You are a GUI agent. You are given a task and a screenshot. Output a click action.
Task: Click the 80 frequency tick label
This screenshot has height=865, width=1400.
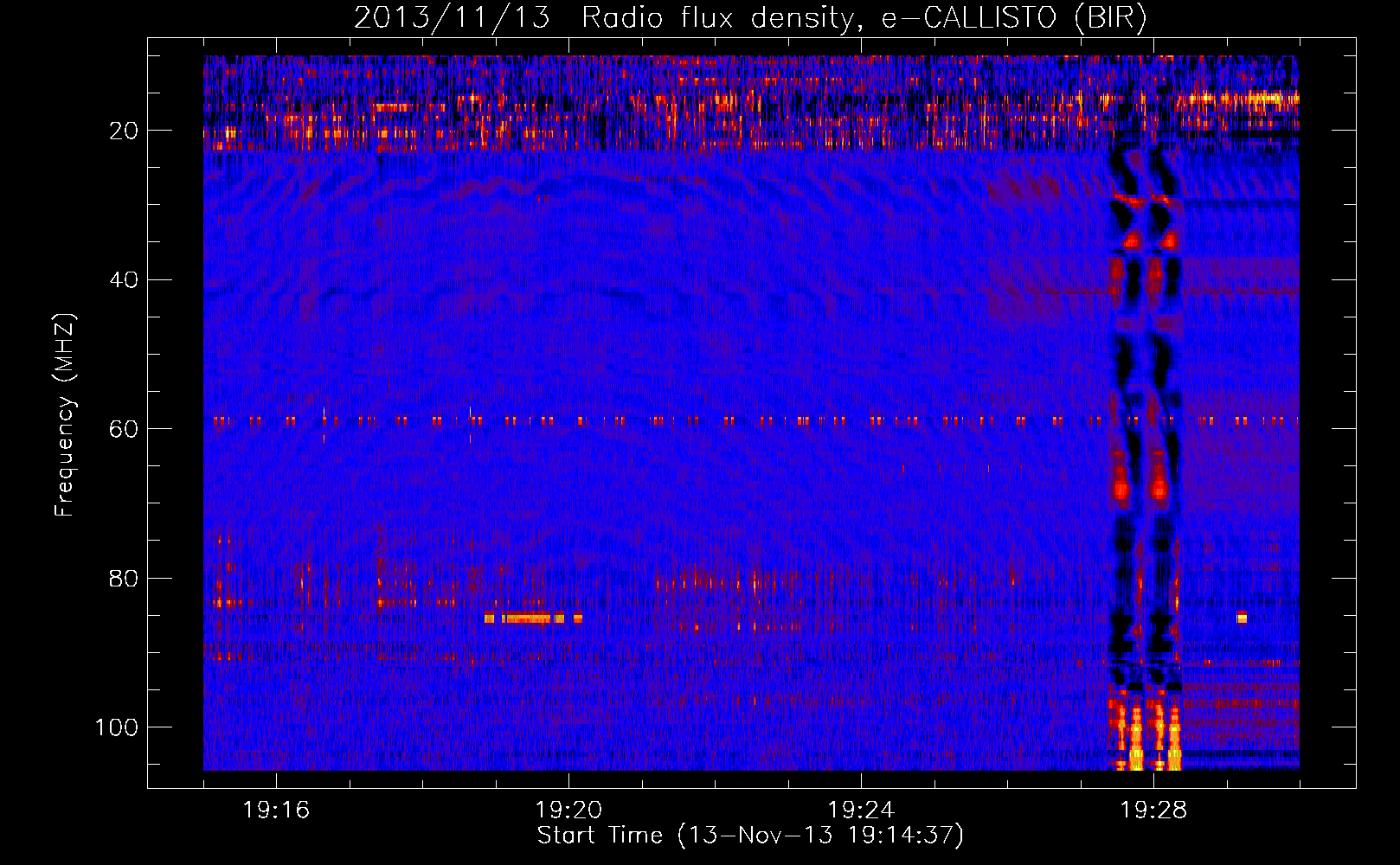(124, 579)
